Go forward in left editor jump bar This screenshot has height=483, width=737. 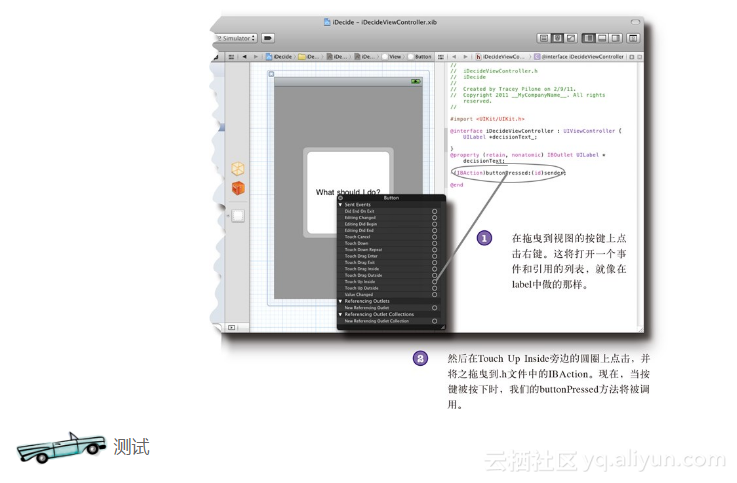256,56
